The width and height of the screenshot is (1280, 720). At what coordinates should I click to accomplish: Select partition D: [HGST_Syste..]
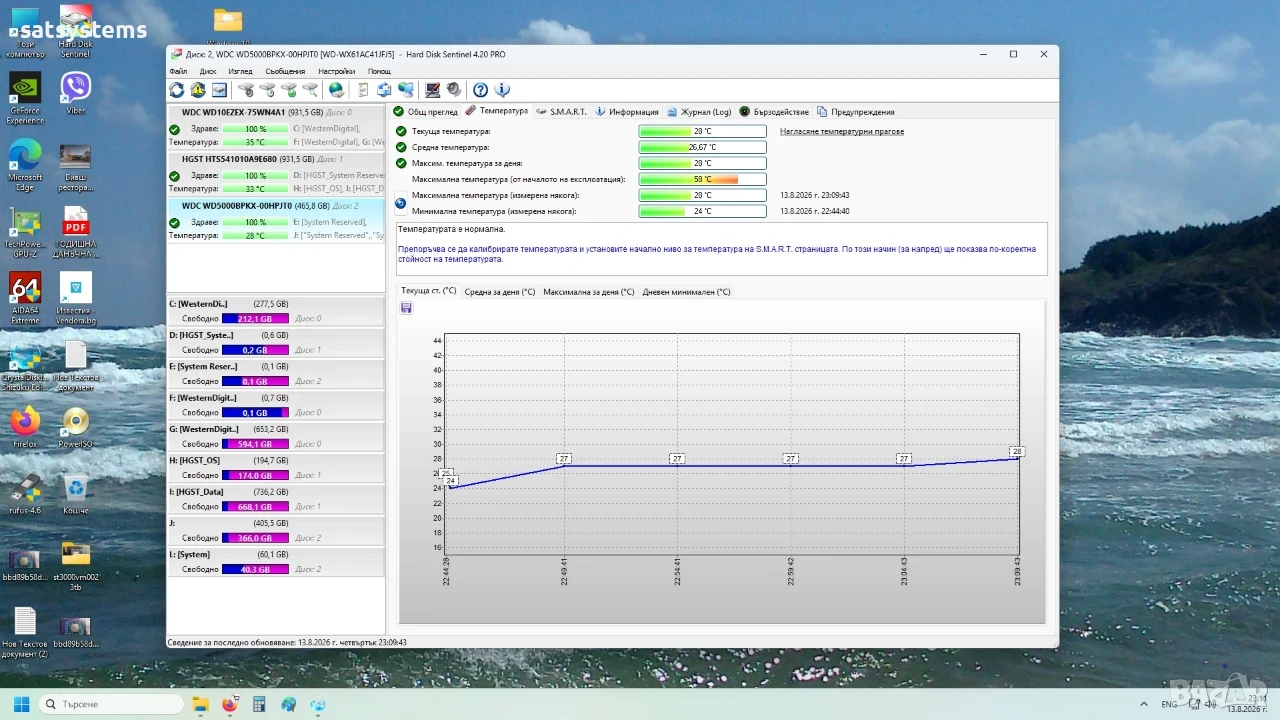[275, 342]
